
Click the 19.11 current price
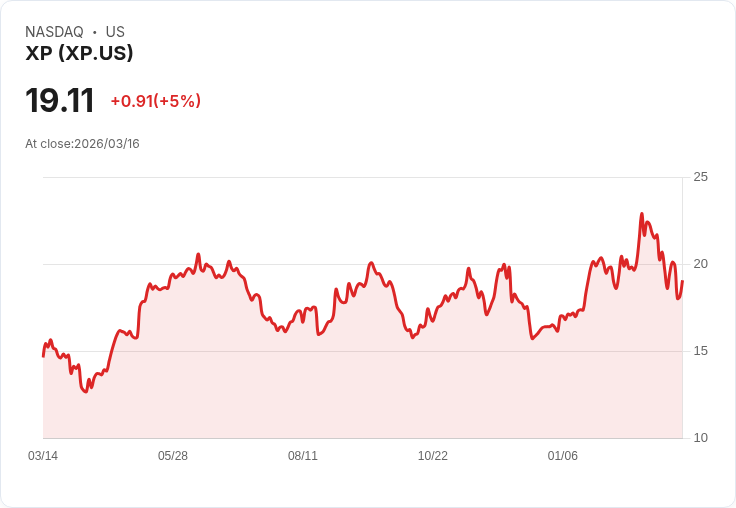60,100
